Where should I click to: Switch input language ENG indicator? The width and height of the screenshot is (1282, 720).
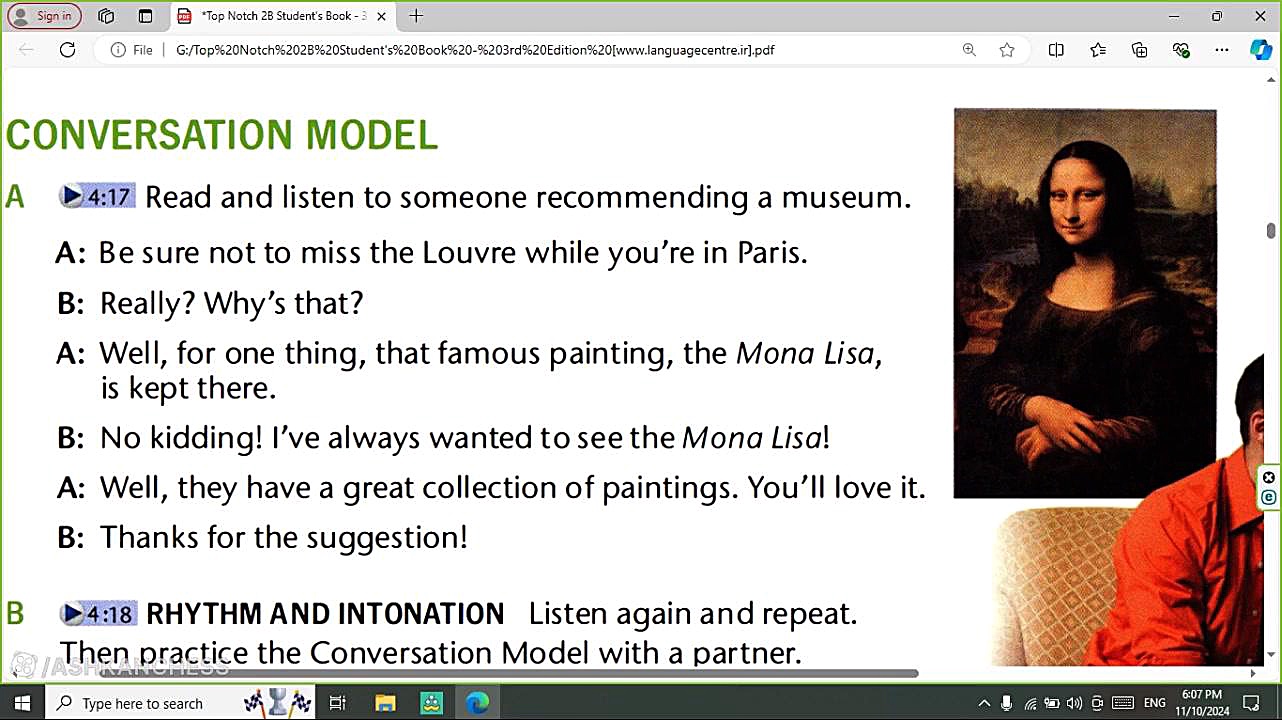(x=1155, y=703)
